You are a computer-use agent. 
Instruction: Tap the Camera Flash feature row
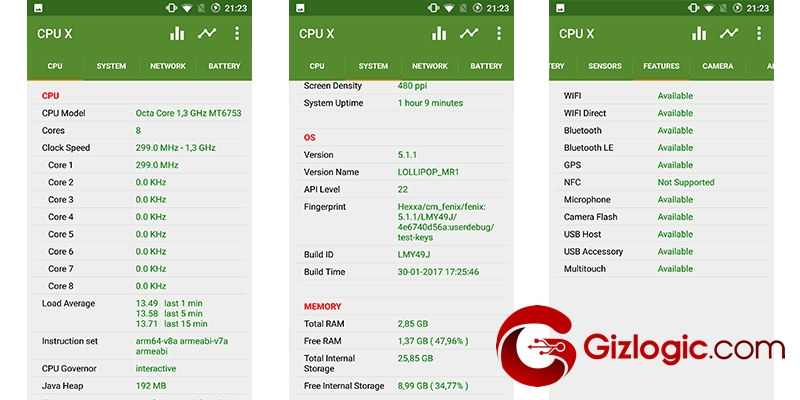[x=661, y=217]
